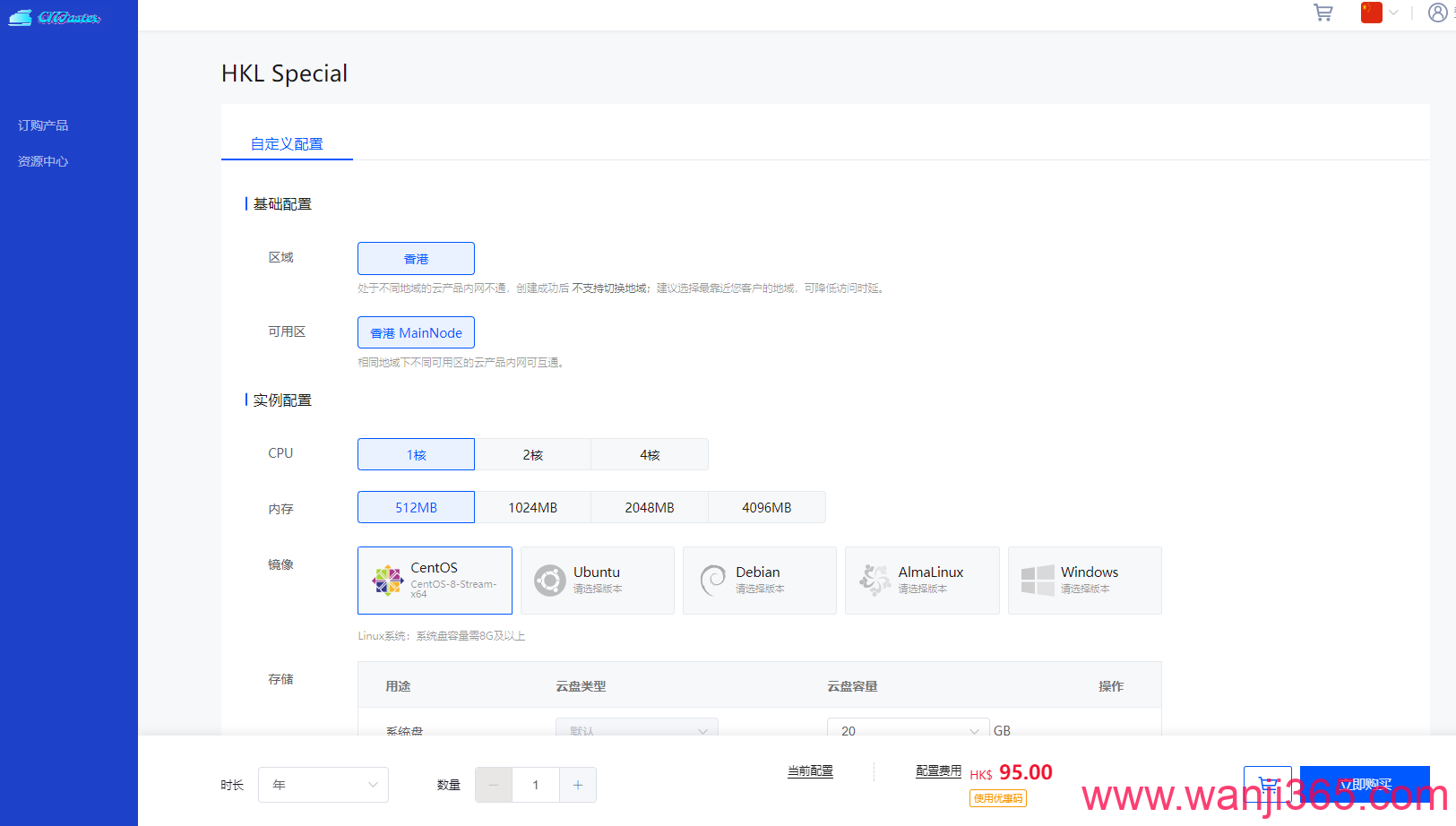Expand the language dropdown arrow
Viewport: 1456px width, 826px height.
click(x=1393, y=13)
